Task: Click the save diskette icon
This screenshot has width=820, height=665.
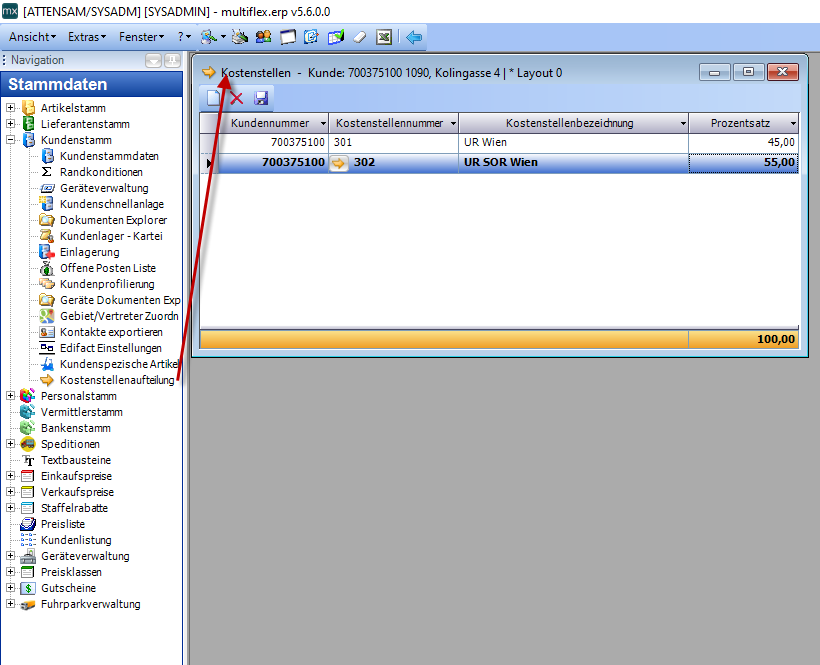Action: (261, 98)
